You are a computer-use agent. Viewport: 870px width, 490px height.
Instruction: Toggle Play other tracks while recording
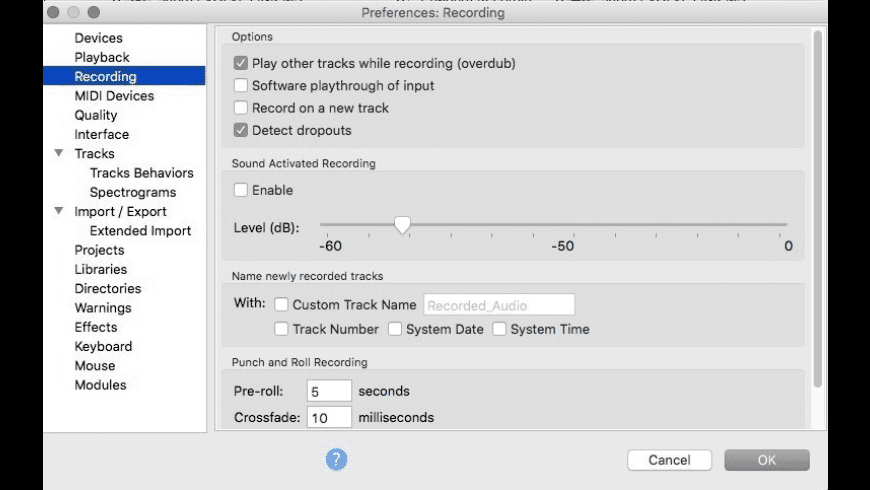click(240, 64)
